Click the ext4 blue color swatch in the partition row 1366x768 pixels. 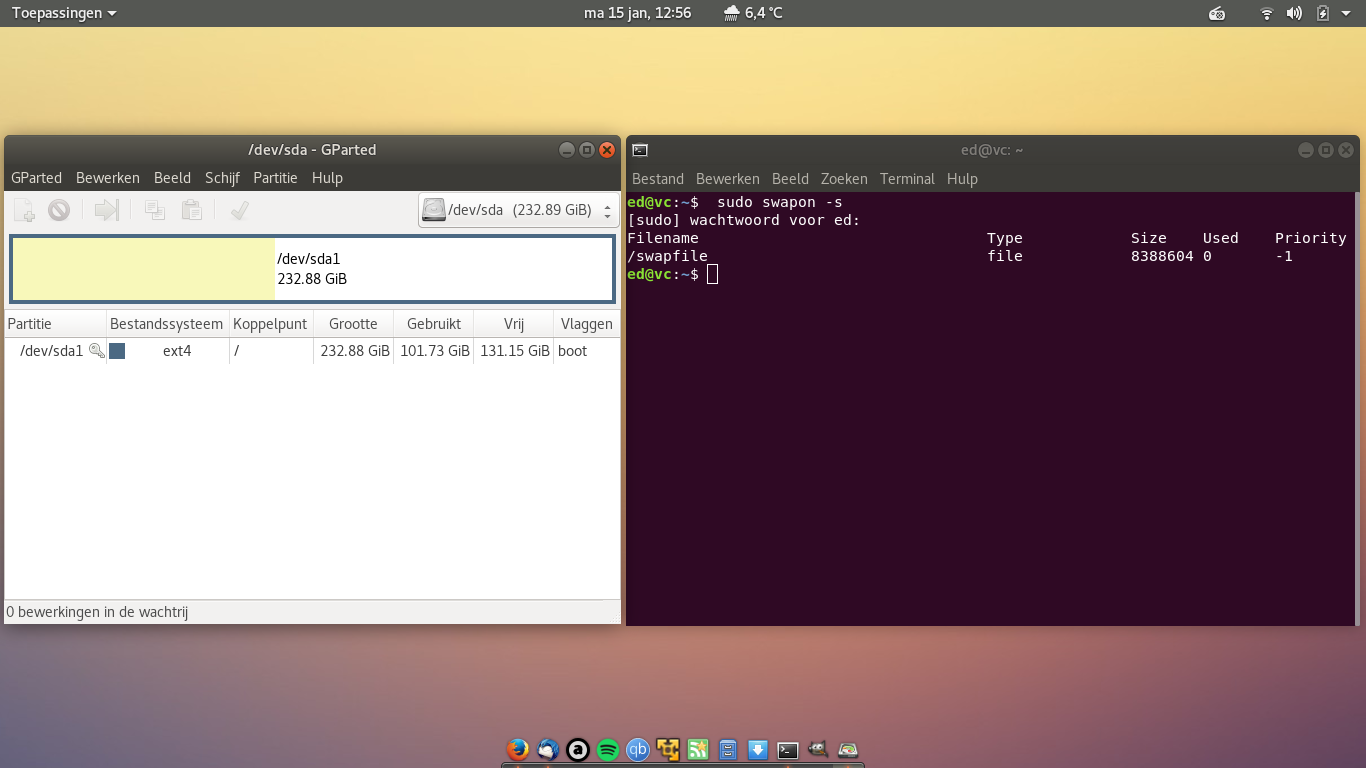pos(117,351)
